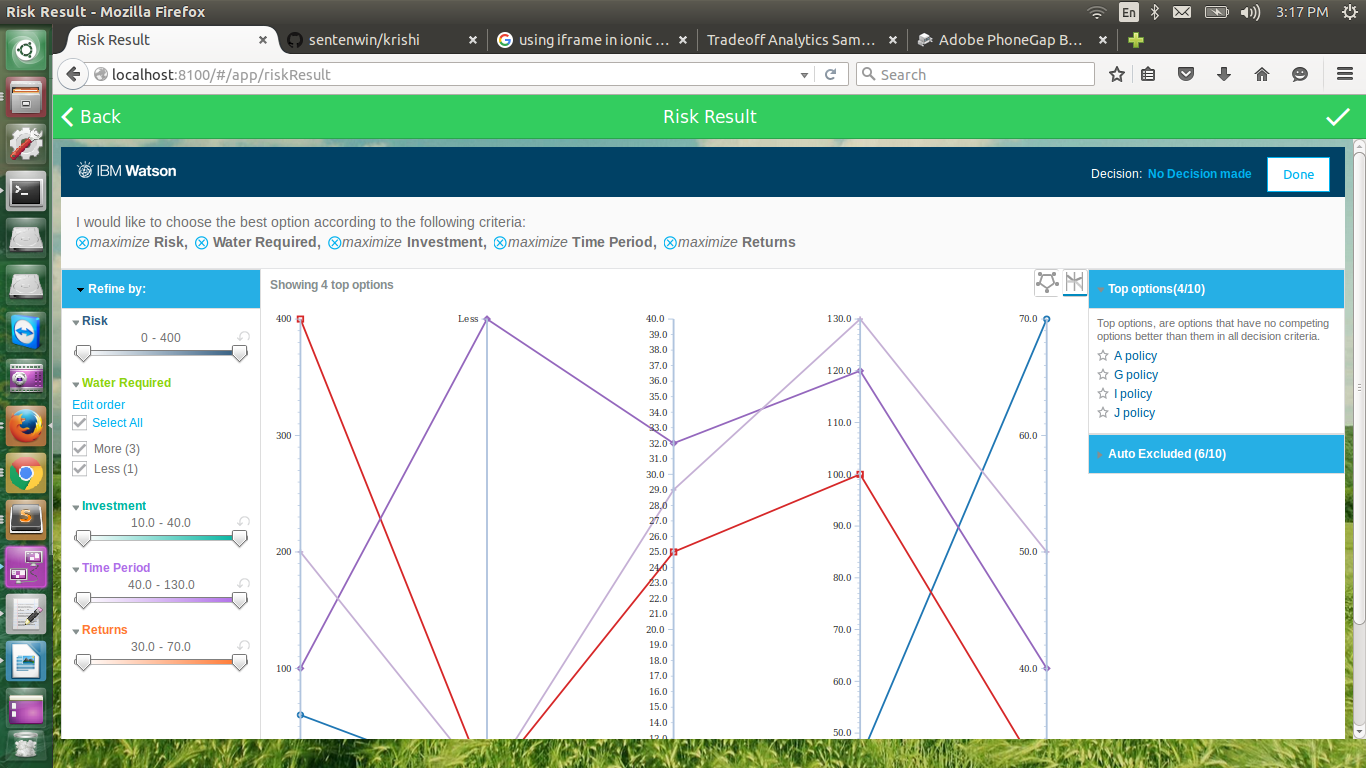This screenshot has height=768, width=1366.
Task: Switch to the sentenwin/krishi tab
Action: pyautogui.click(x=384, y=40)
